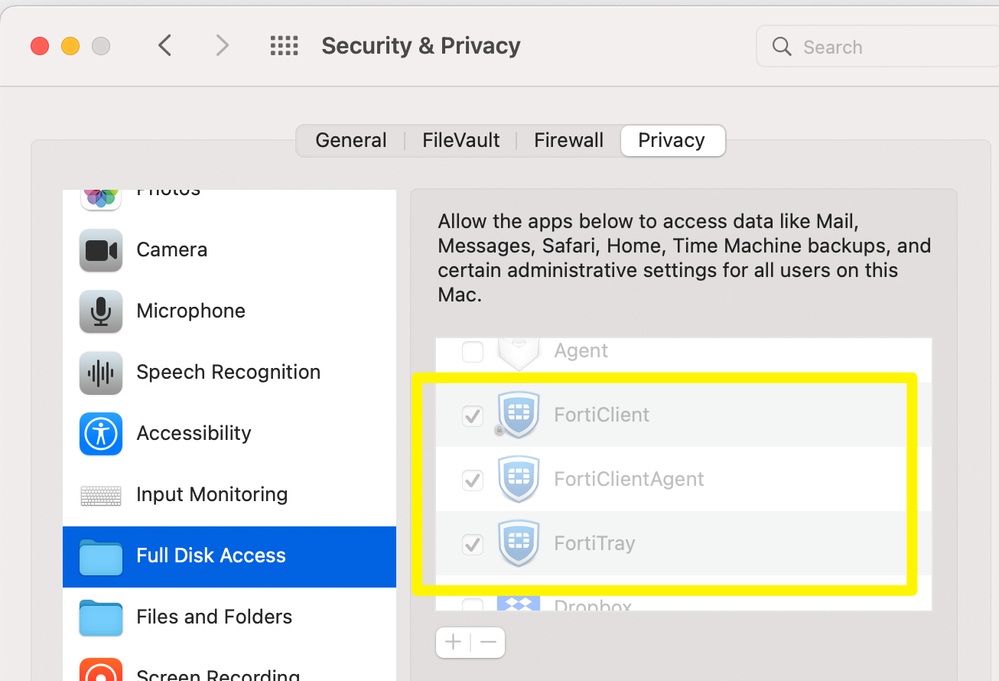Switch to the General tab

351,141
